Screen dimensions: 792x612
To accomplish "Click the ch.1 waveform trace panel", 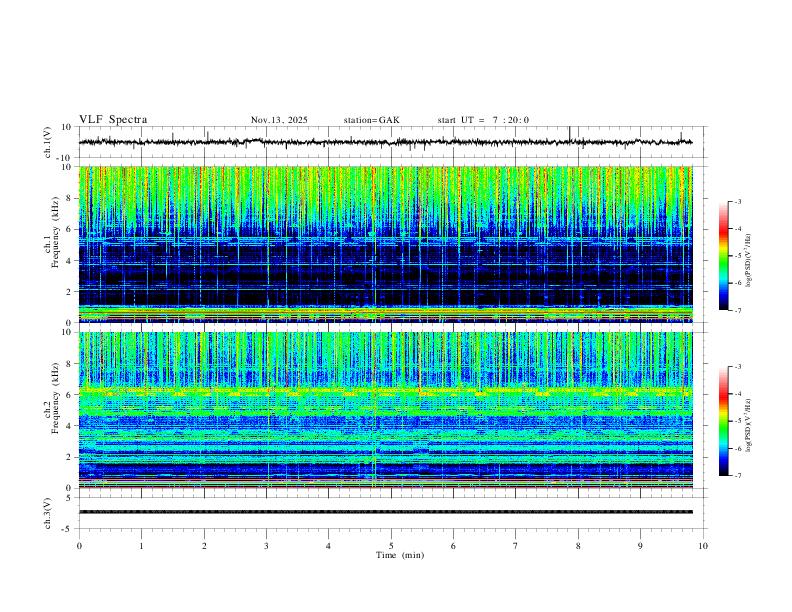I will click(x=391, y=142).
